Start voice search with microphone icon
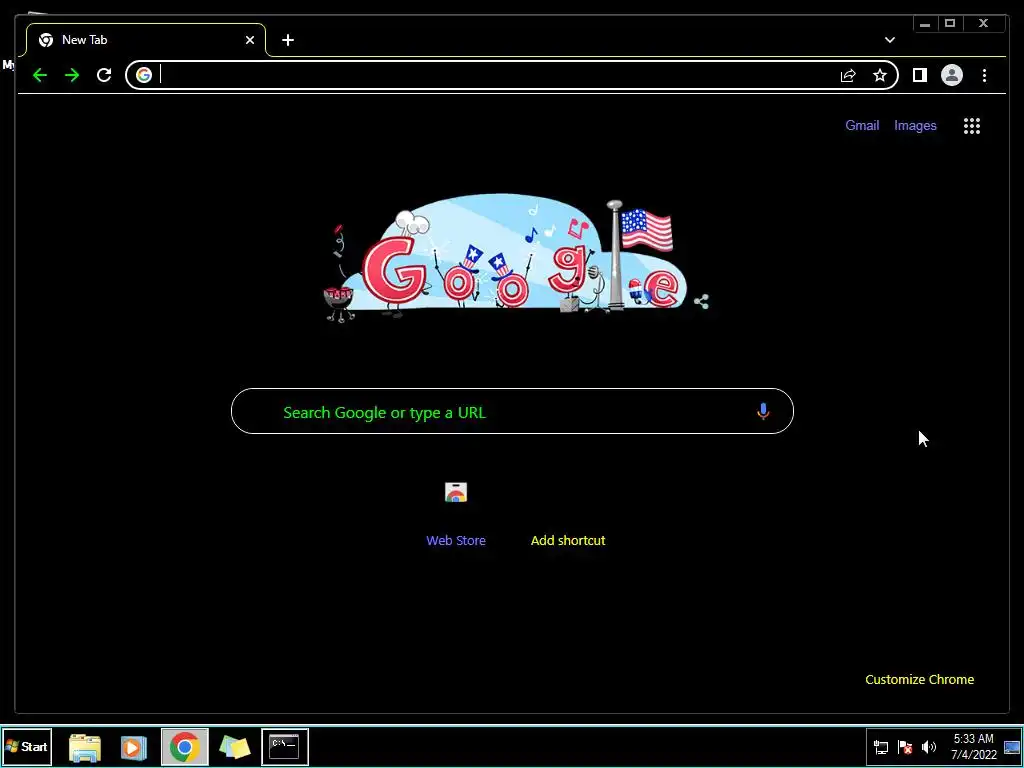1024x768 pixels. [x=763, y=411]
